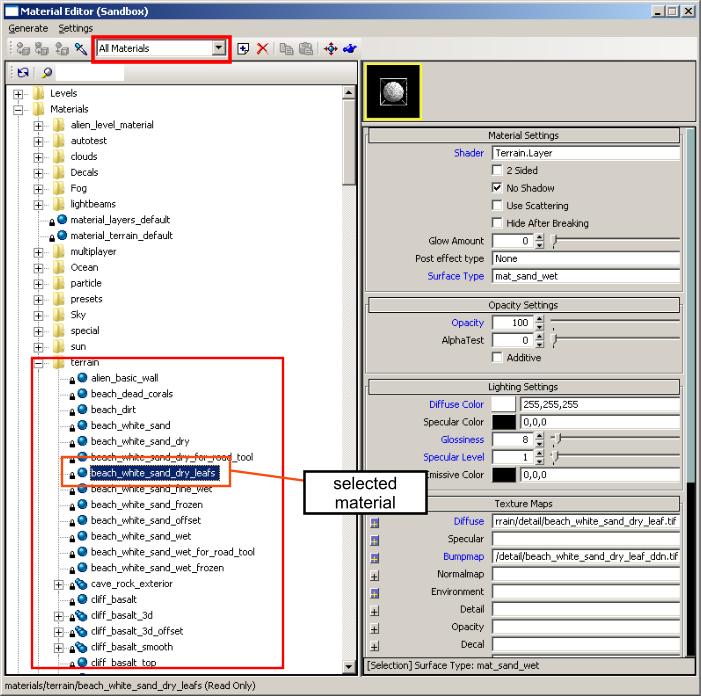Screen dimensions: 701x696
Task: Click the magnifier search icon
Action: [x=46, y=73]
